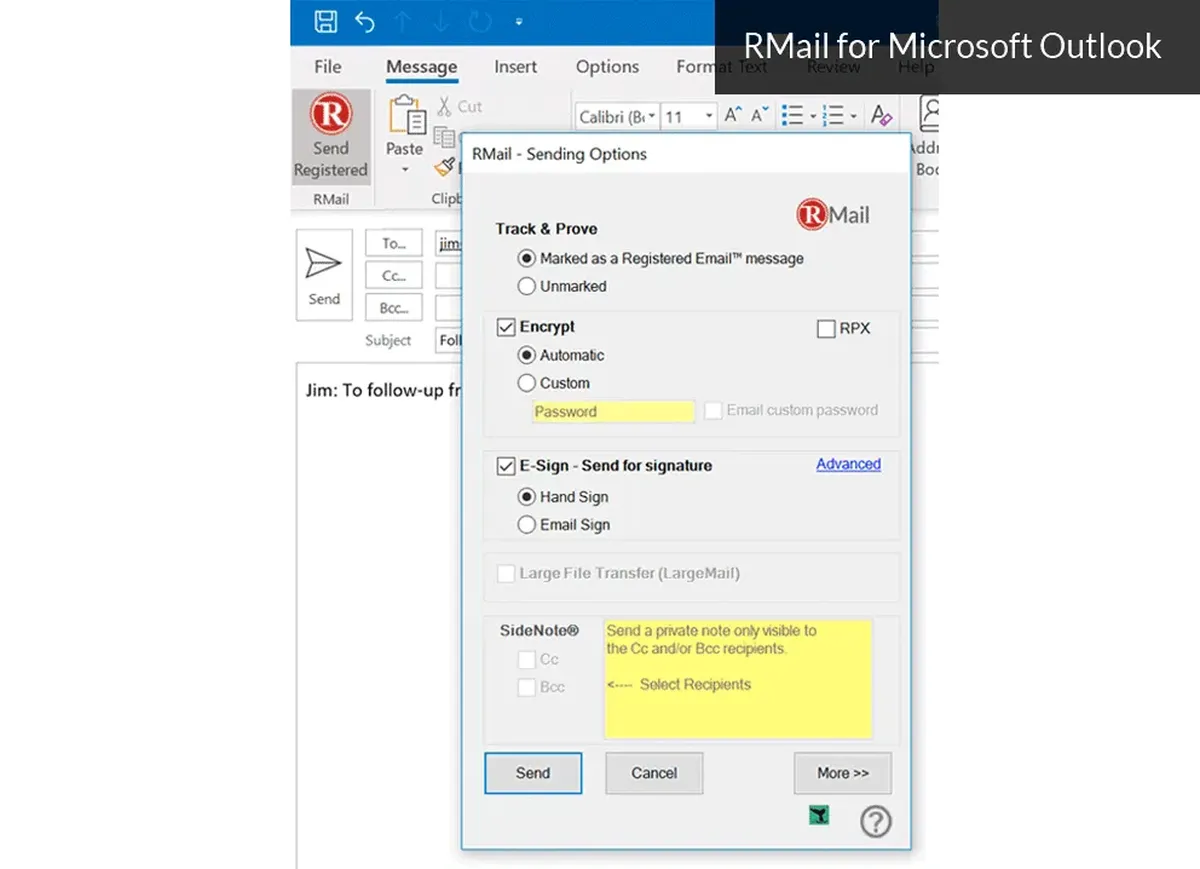Click Cancel in RMail dialog
The height and width of the screenshot is (869, 1200).
(654, 773)
